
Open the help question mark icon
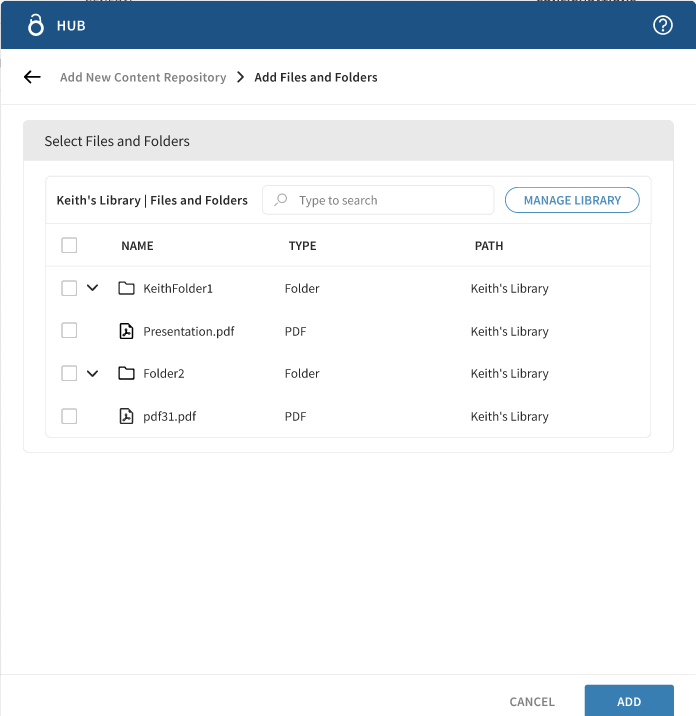point(662,25)
